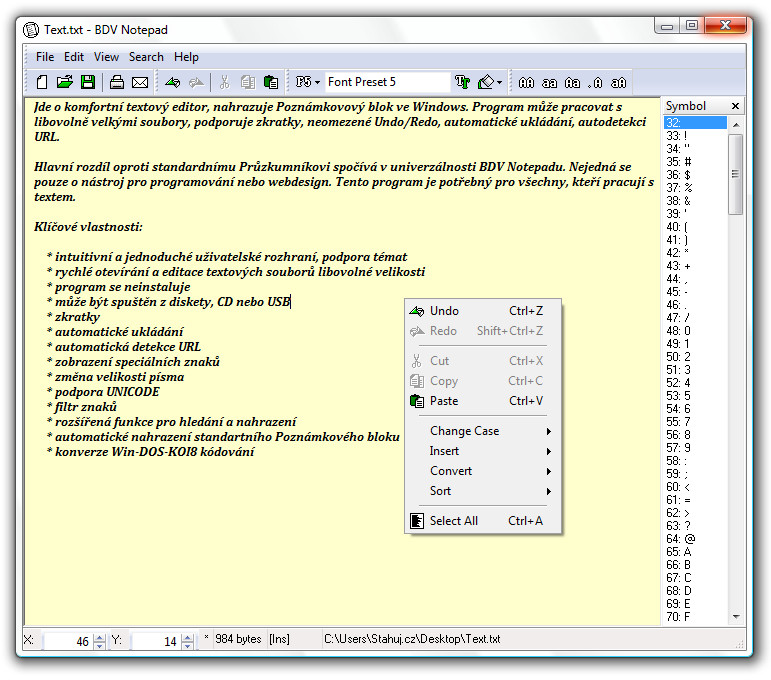Decrease the Y value with the down spinner
Screen dimensions: 771x680
[x=187, y=646]
